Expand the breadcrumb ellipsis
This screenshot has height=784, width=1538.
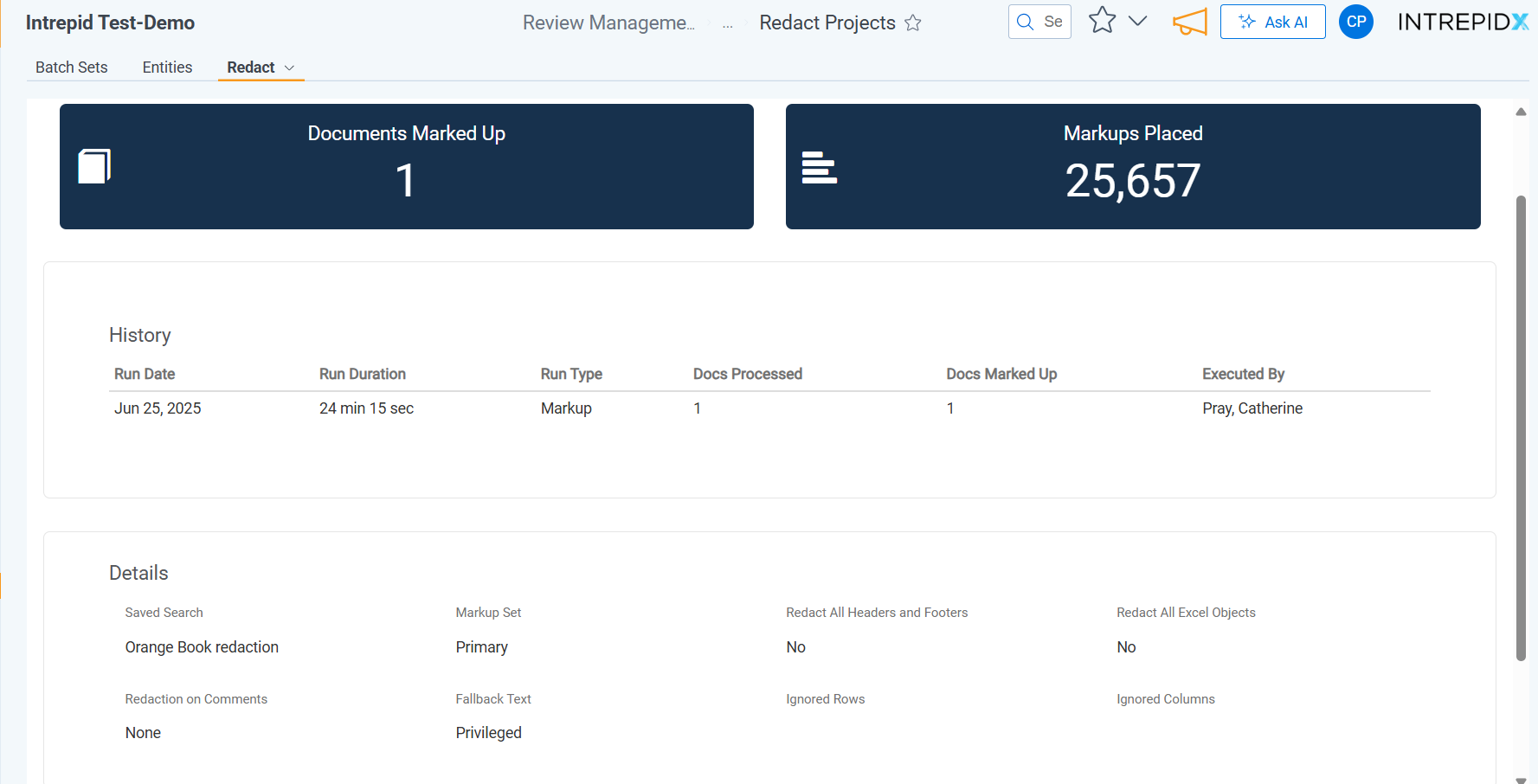coord(727,24)
